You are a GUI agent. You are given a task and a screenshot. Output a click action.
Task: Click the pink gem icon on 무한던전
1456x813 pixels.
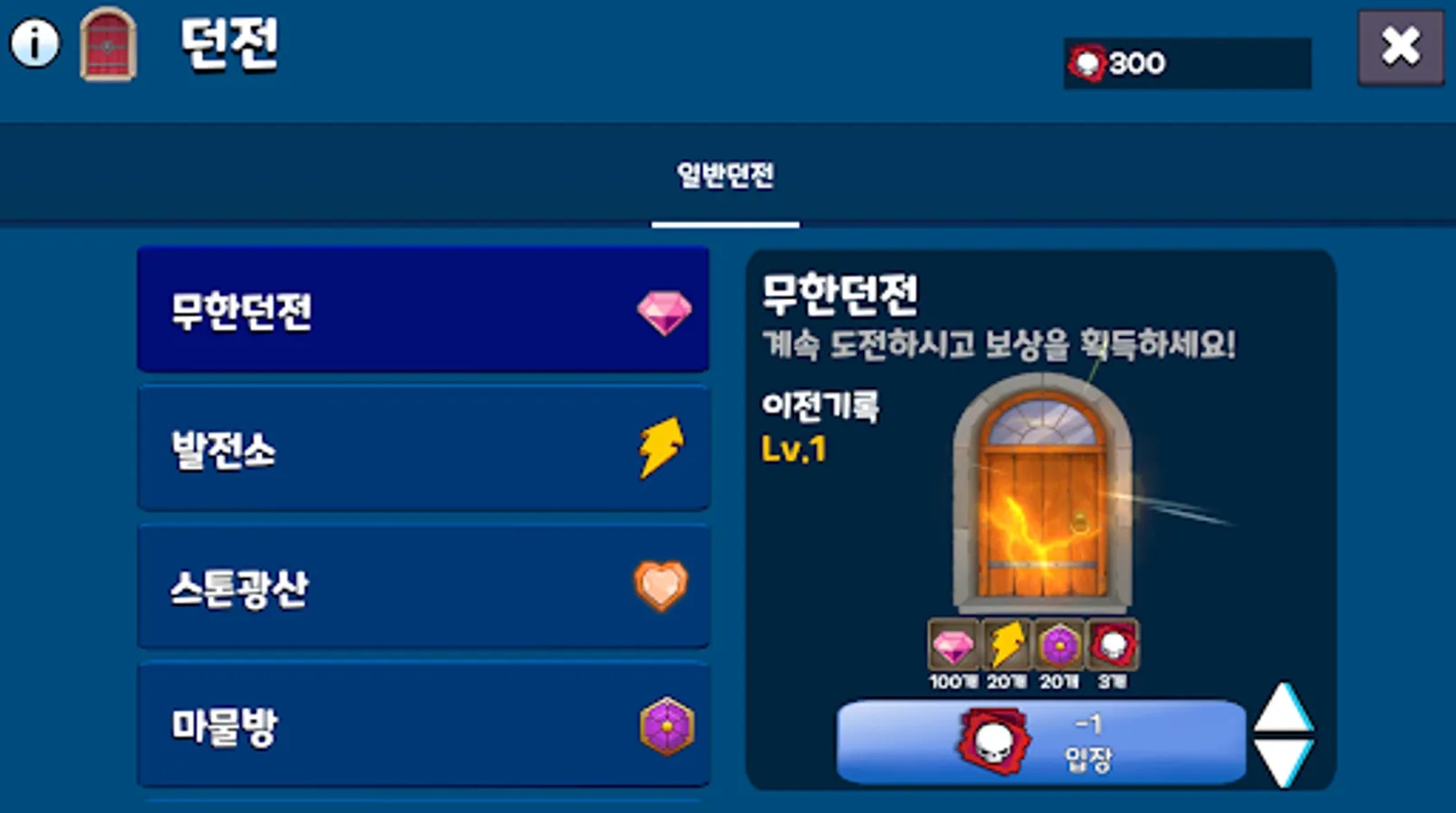(x=664, y=313)
